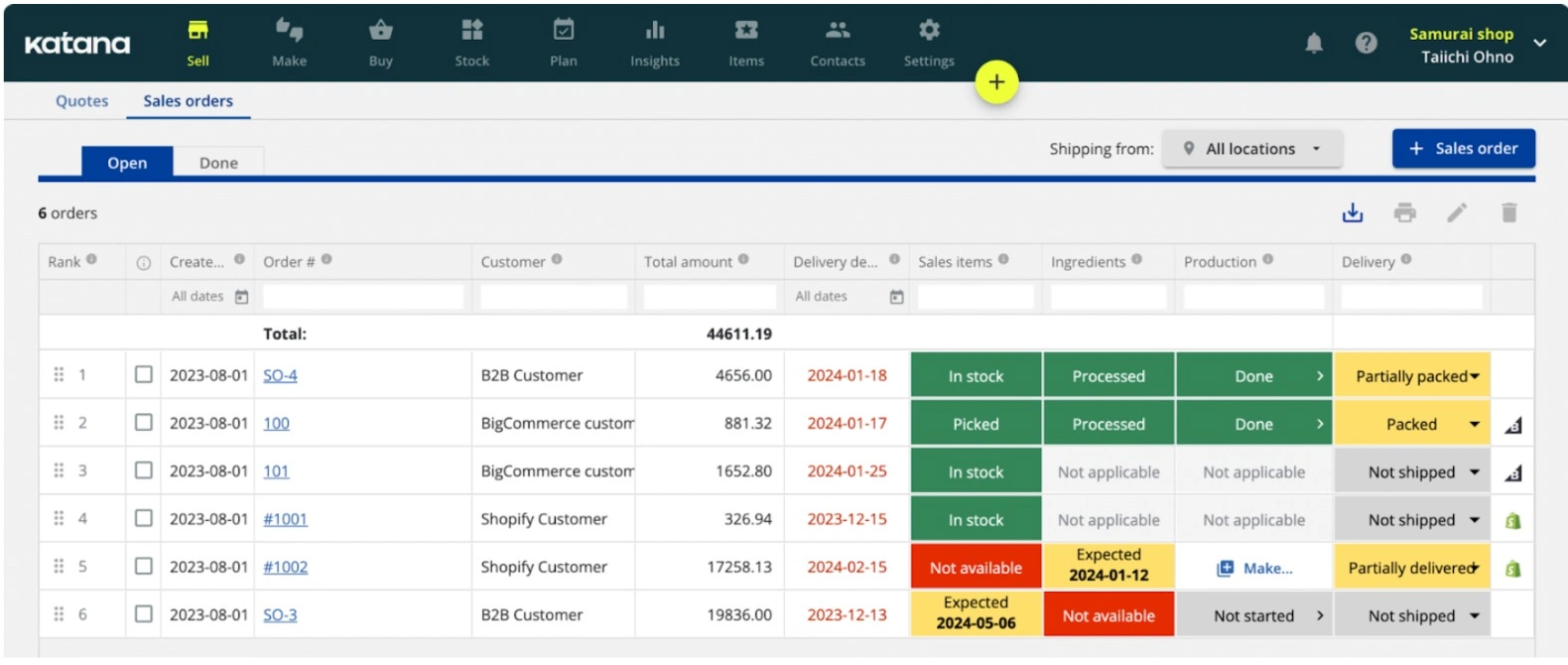Click the Make icon in #1002 production cell
Viewport: 1568px width, 665px height.
1226,568
